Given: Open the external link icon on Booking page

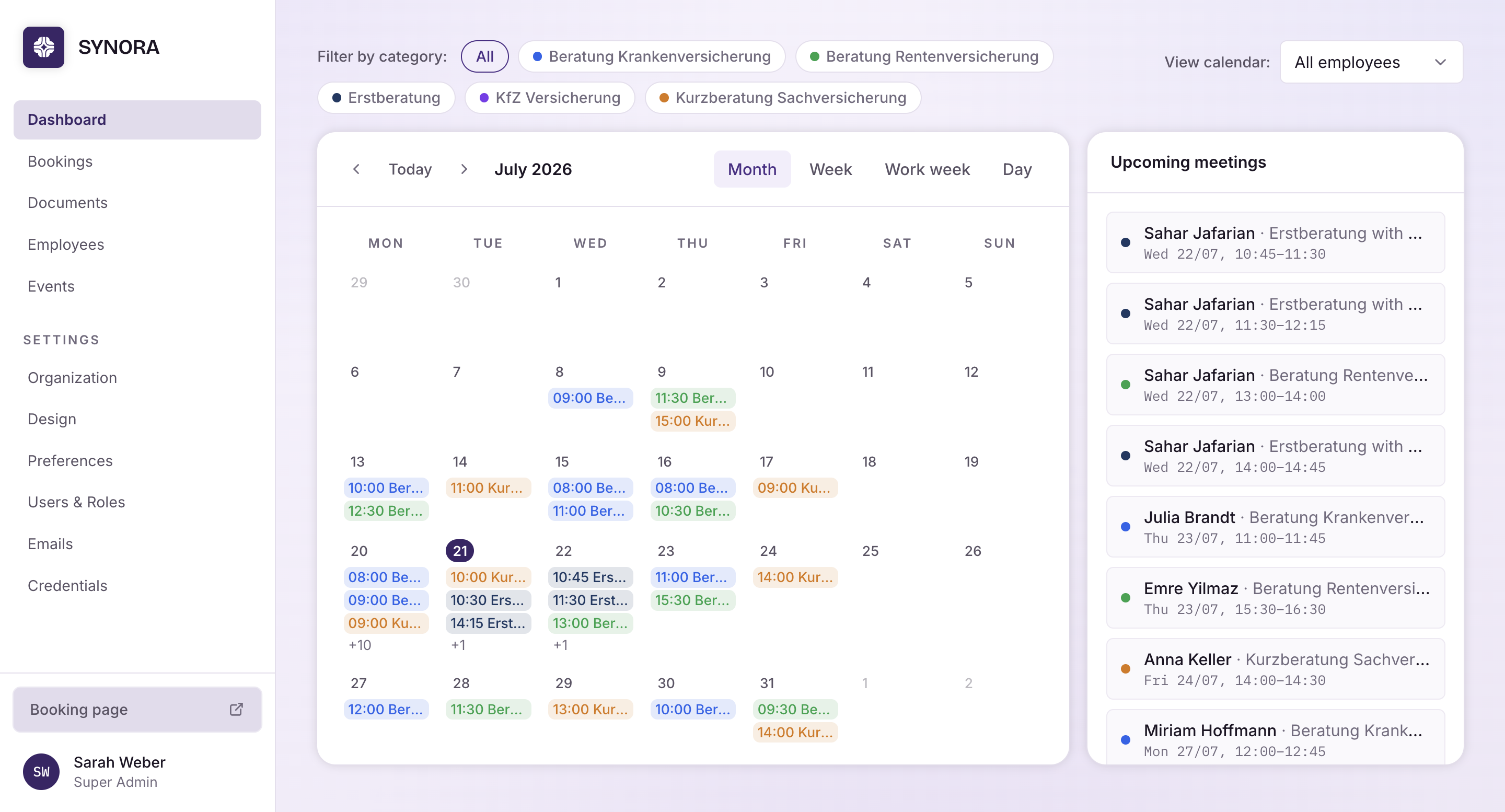Looking at the screenshot, I should click(x=236, y=709).
